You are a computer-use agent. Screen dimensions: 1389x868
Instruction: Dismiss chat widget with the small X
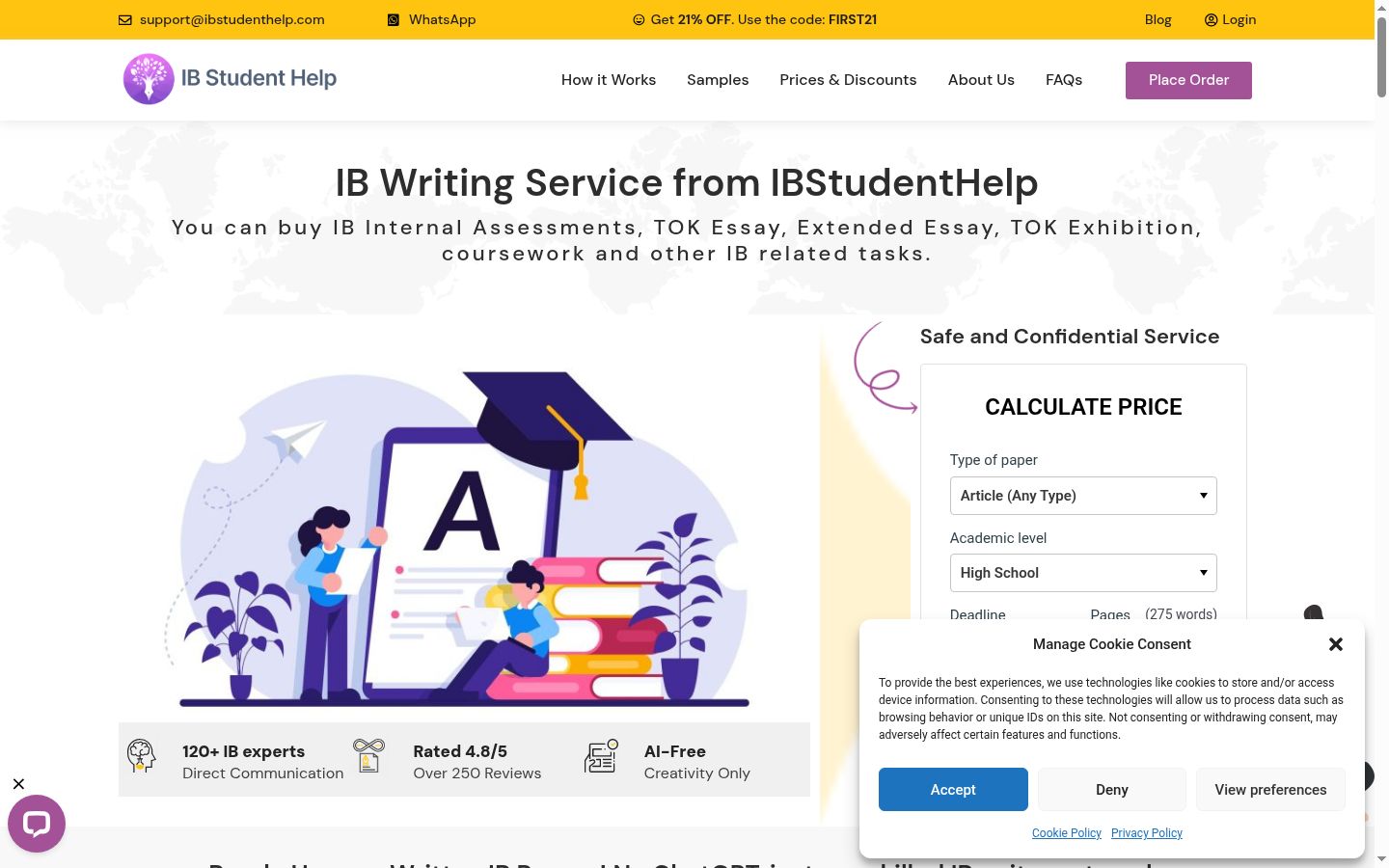pyautogui.click(x=18, y=784)
